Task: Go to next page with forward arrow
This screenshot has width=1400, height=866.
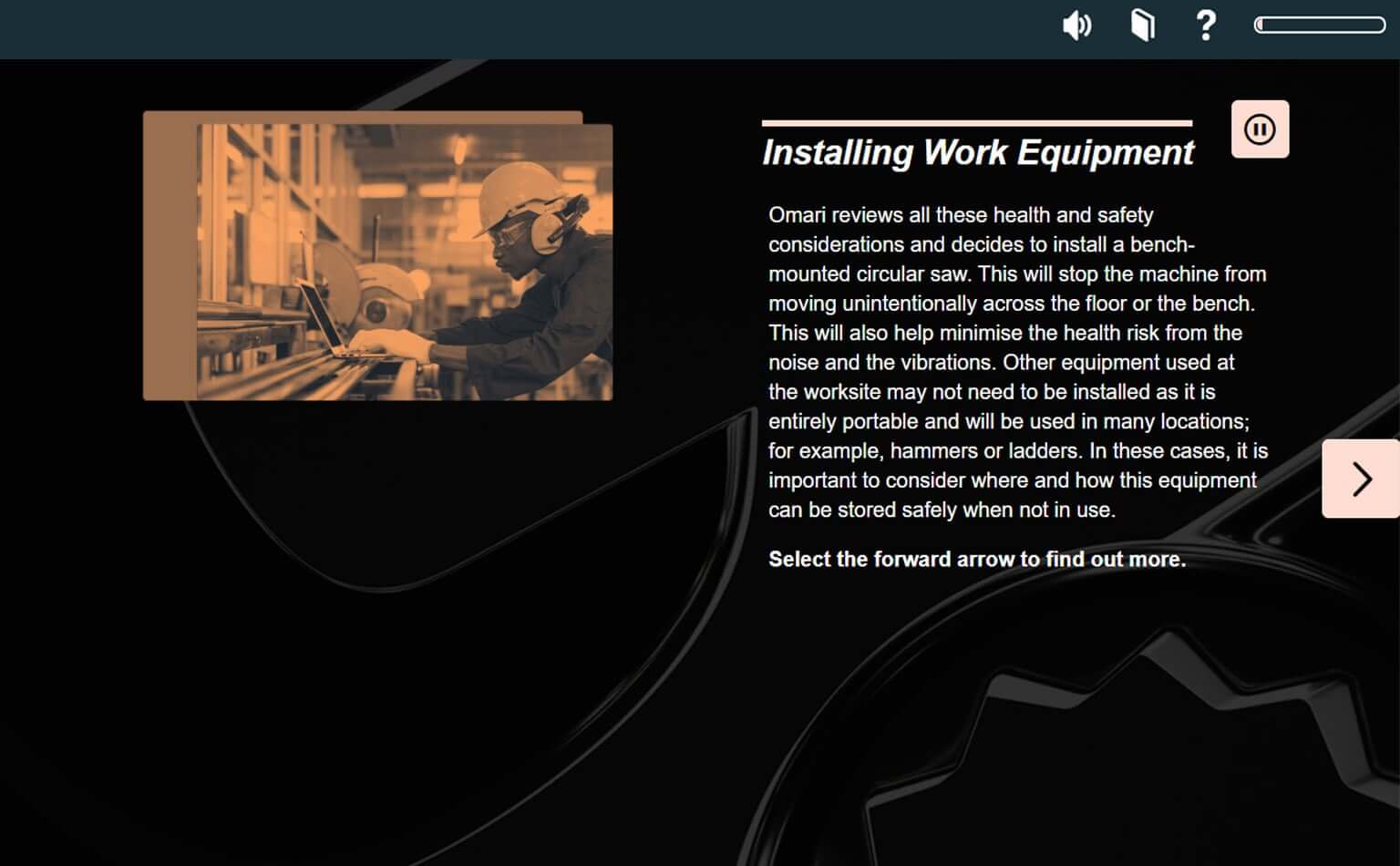Action: [1361, 479]
